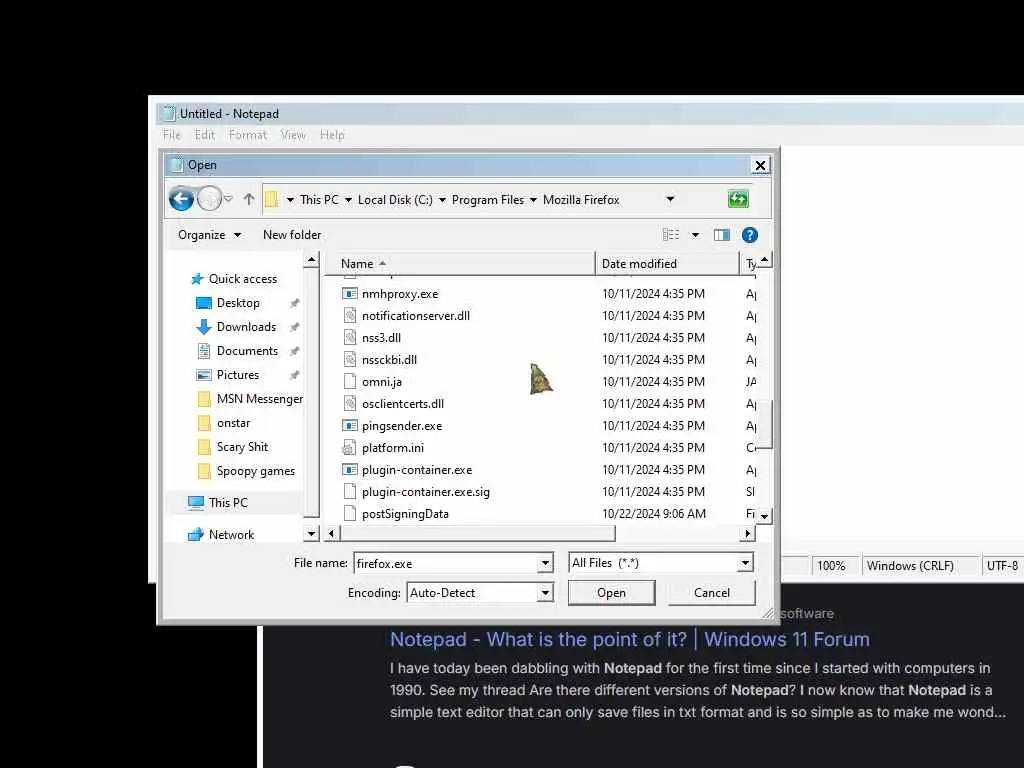
Task: Go up one folder level arrow
Action: pyautogui.click(x=248, y=199)
